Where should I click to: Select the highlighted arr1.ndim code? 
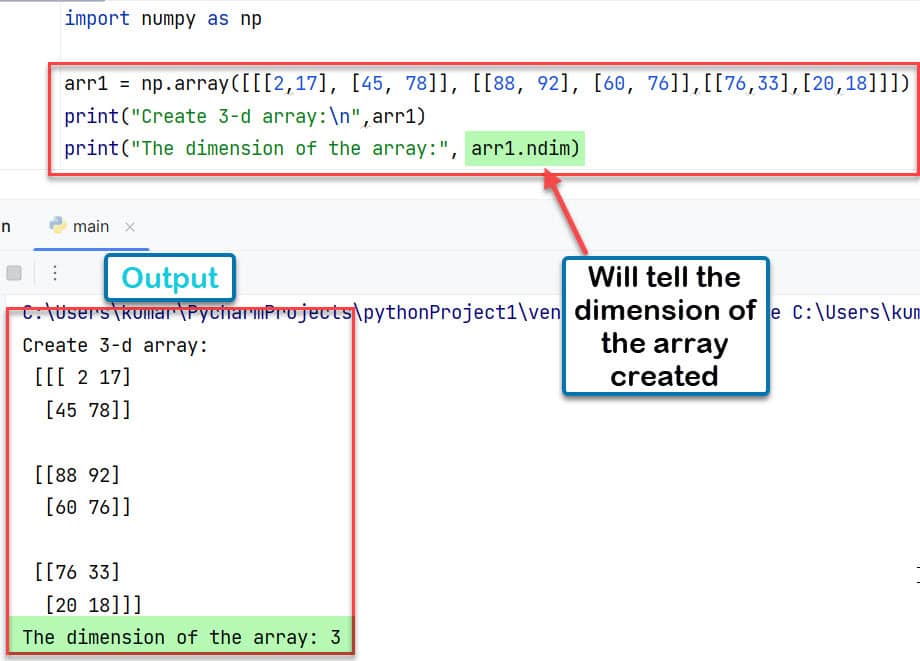(524, 147)
